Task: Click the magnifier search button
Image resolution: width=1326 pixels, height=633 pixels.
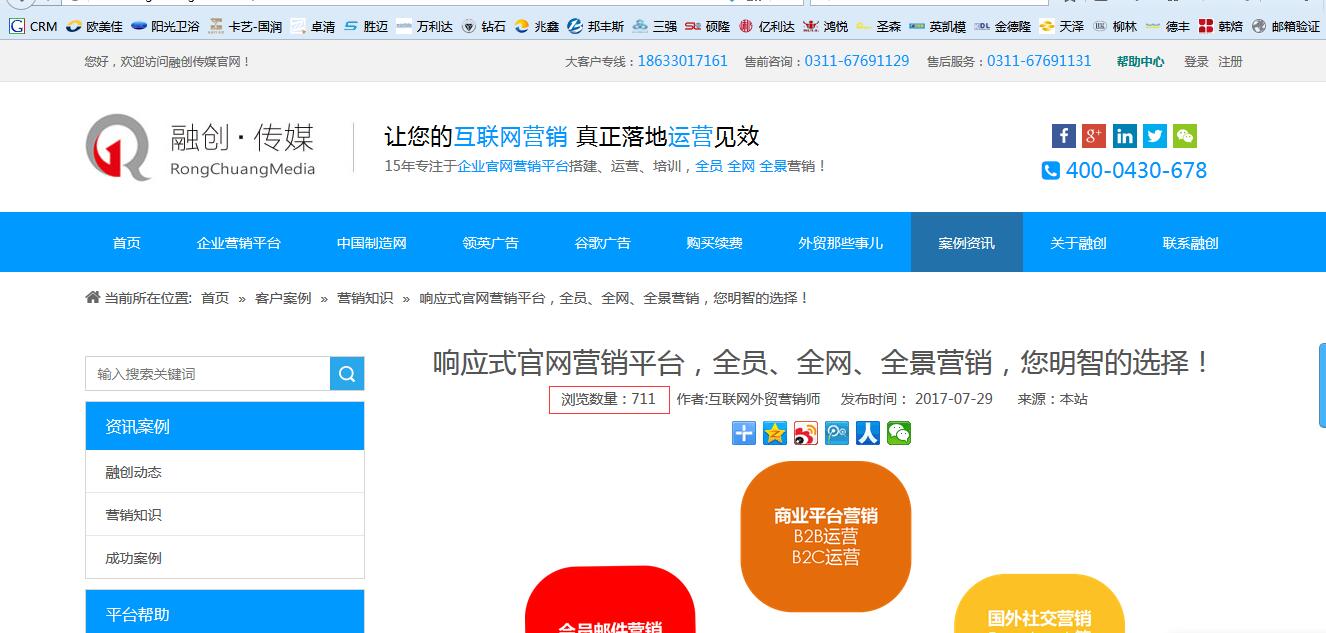Action: tap(347, 374)
